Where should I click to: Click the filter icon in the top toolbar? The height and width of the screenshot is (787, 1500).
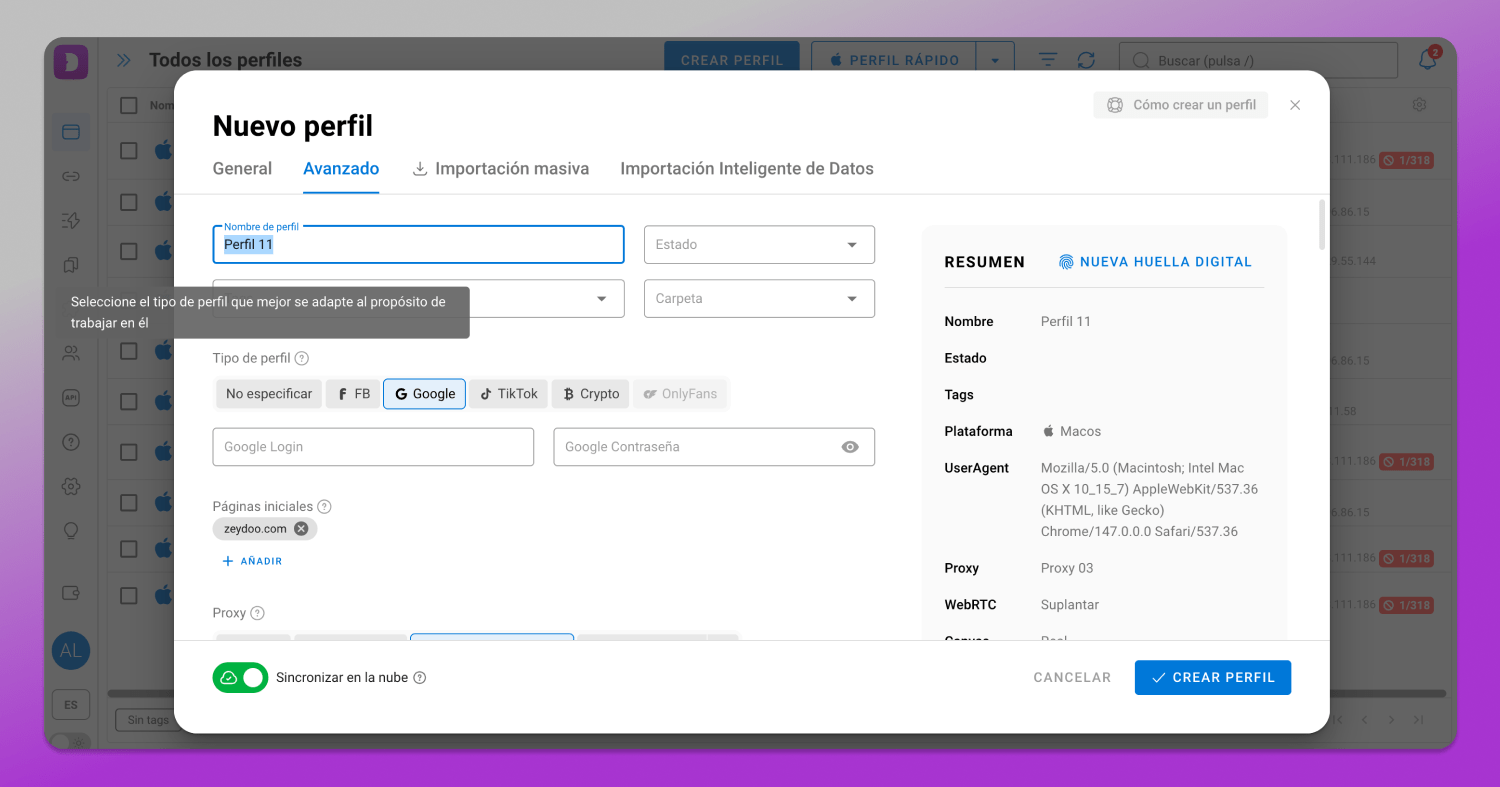[x=1048, y=61]
